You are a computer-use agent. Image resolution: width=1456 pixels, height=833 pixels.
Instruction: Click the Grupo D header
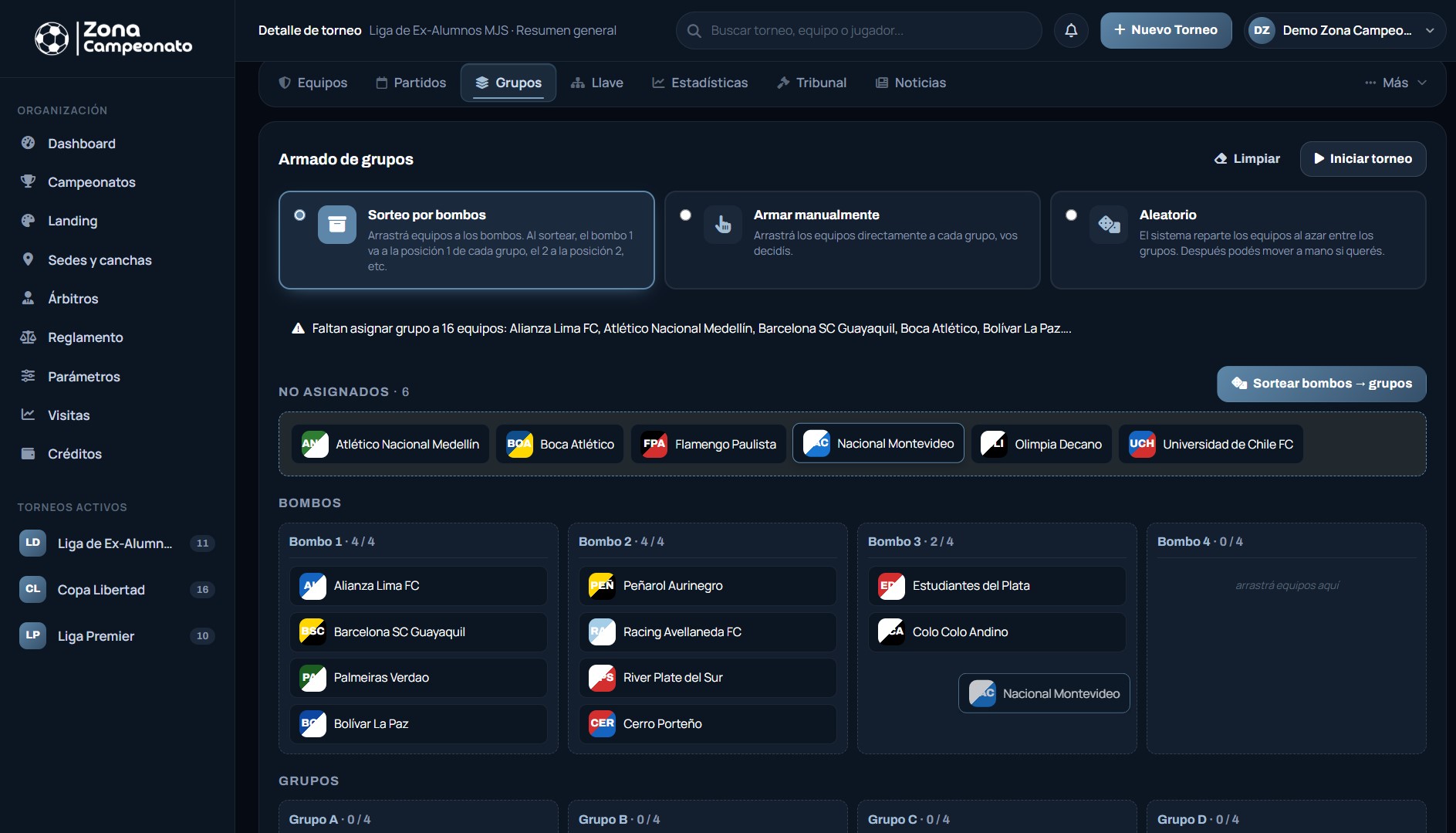pos(1198,819)
